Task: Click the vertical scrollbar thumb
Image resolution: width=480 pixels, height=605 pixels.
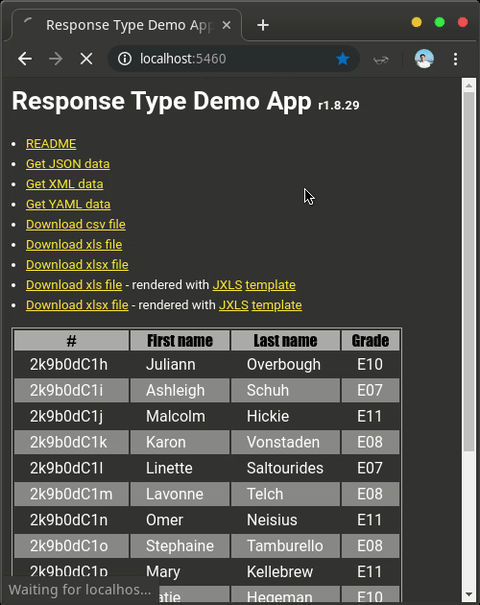Action: (x=469, y=272)
